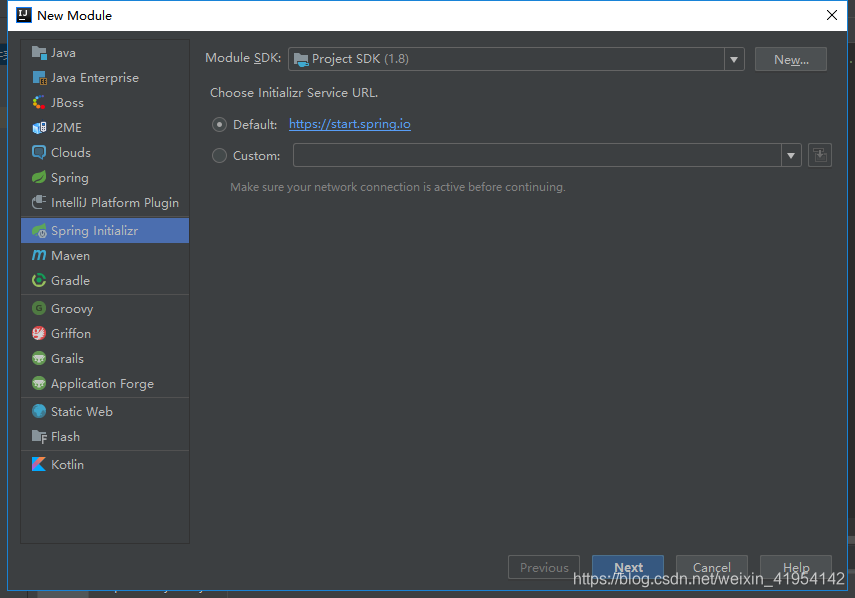Click inside the Custom URL text field
The image size is (855, 598).
click(537, 155)
